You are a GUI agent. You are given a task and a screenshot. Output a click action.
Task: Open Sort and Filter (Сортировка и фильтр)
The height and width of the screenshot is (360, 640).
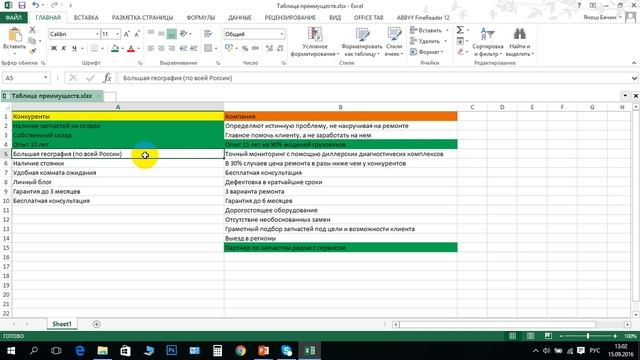(488, 42)
